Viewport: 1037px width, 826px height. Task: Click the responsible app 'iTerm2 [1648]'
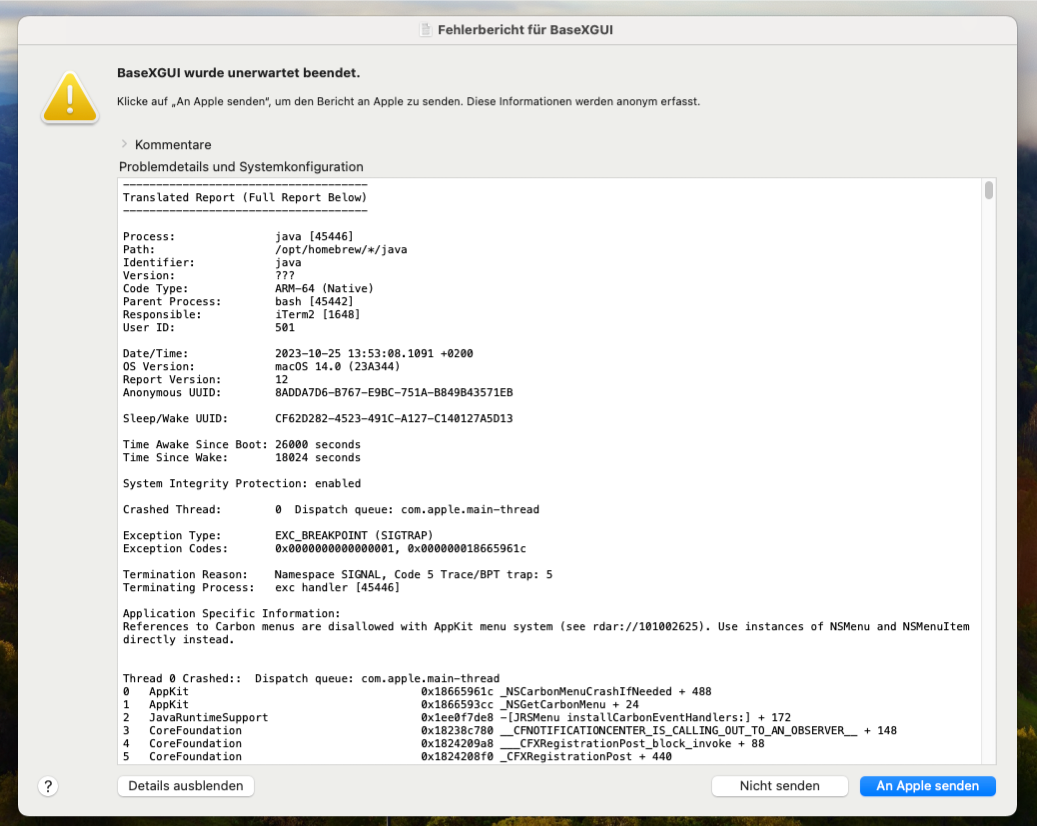317,314
